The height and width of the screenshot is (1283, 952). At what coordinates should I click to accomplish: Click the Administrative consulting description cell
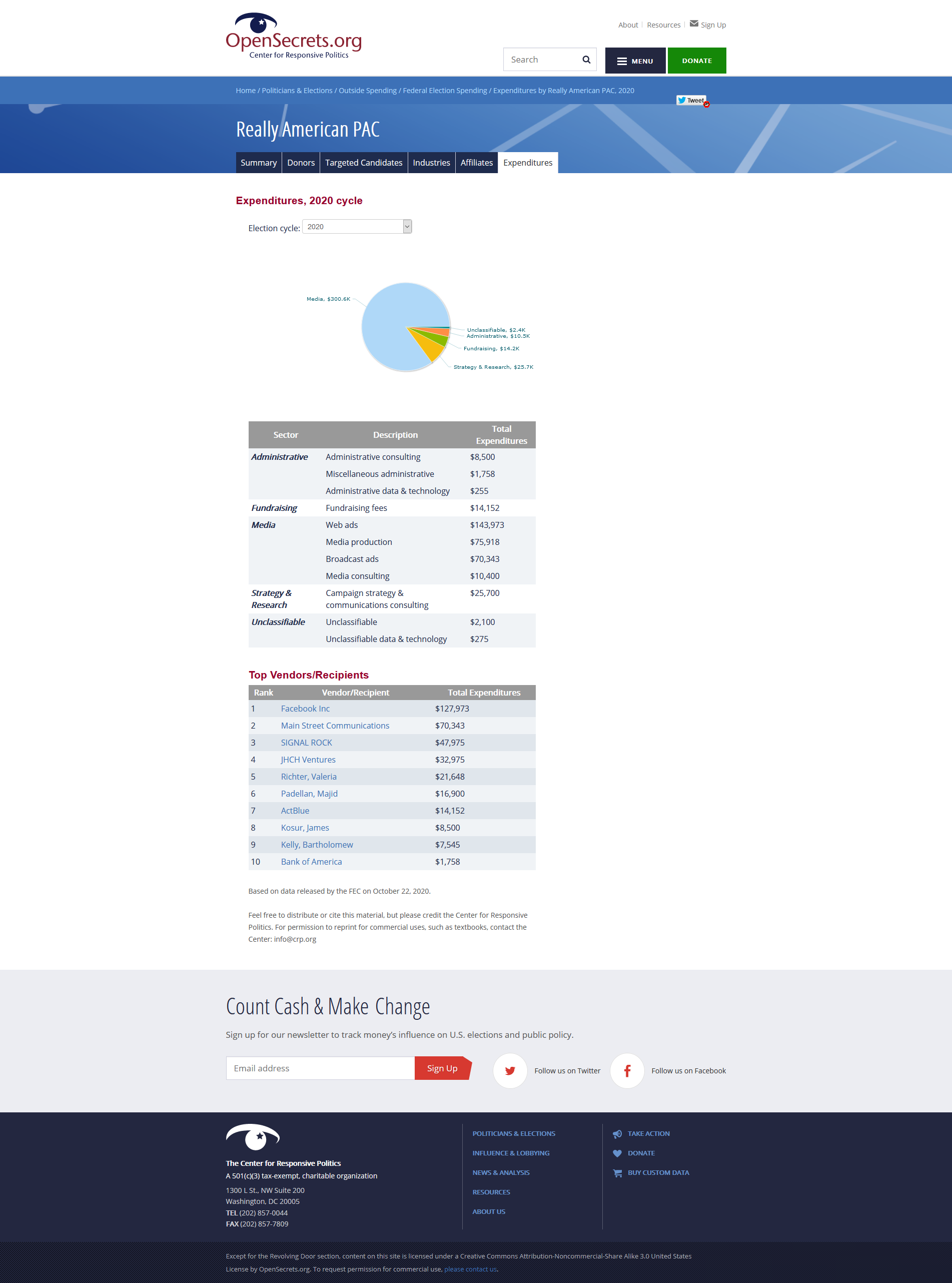[x=373, y=457]
